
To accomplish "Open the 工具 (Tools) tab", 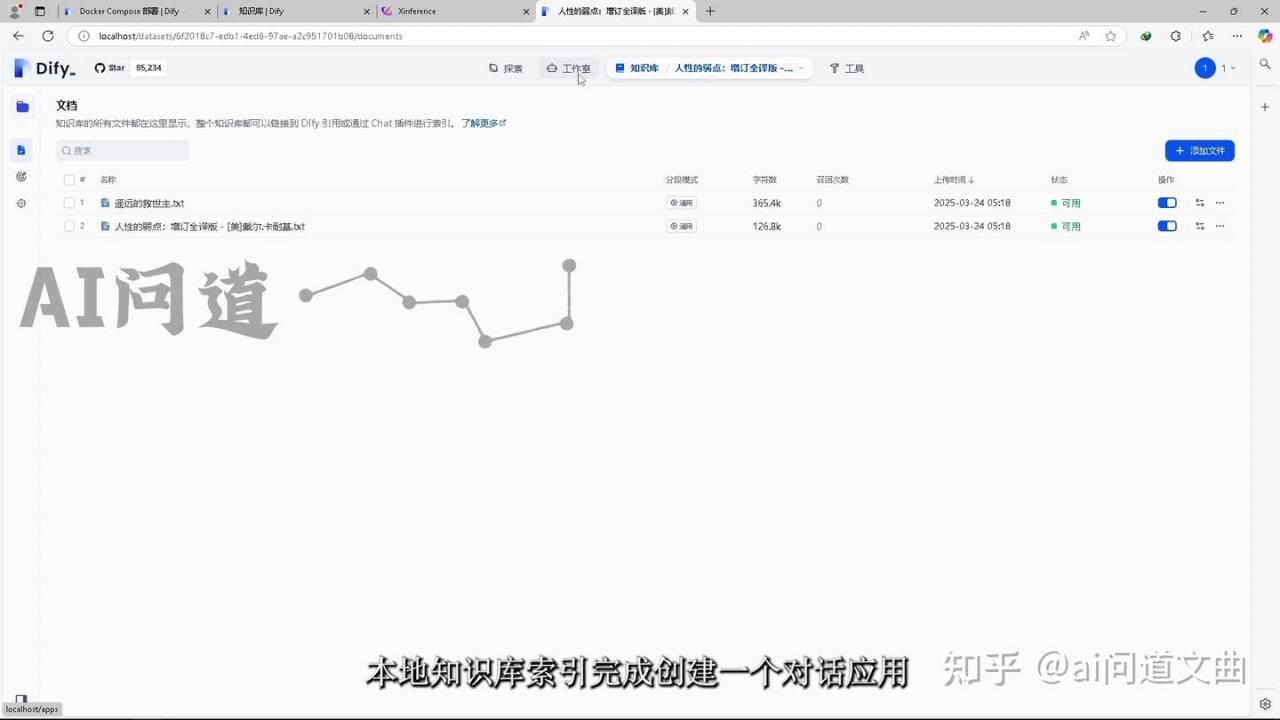I will click(847, 68).
